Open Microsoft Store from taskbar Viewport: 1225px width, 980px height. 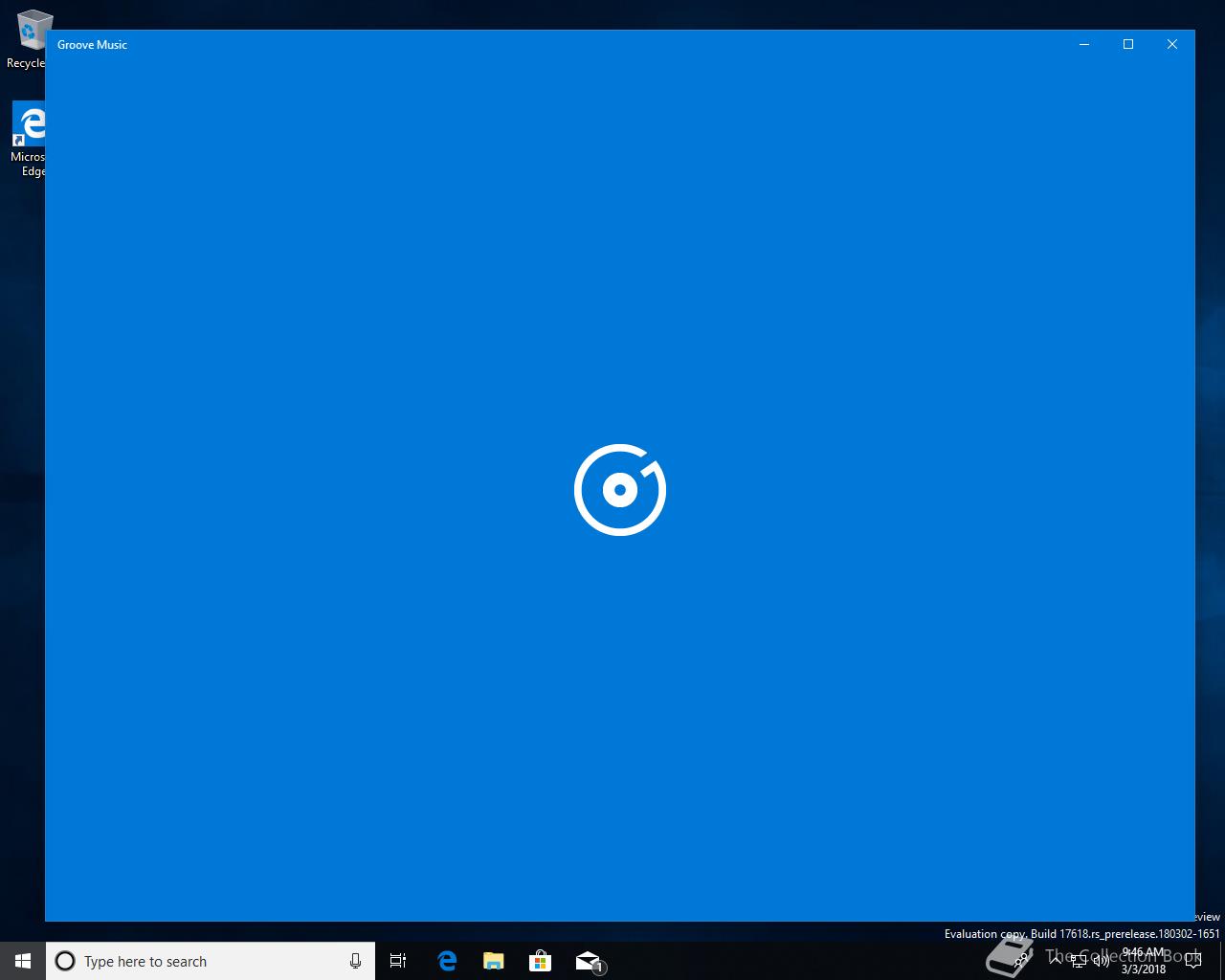pyautogui.click(x=541, y=961)
